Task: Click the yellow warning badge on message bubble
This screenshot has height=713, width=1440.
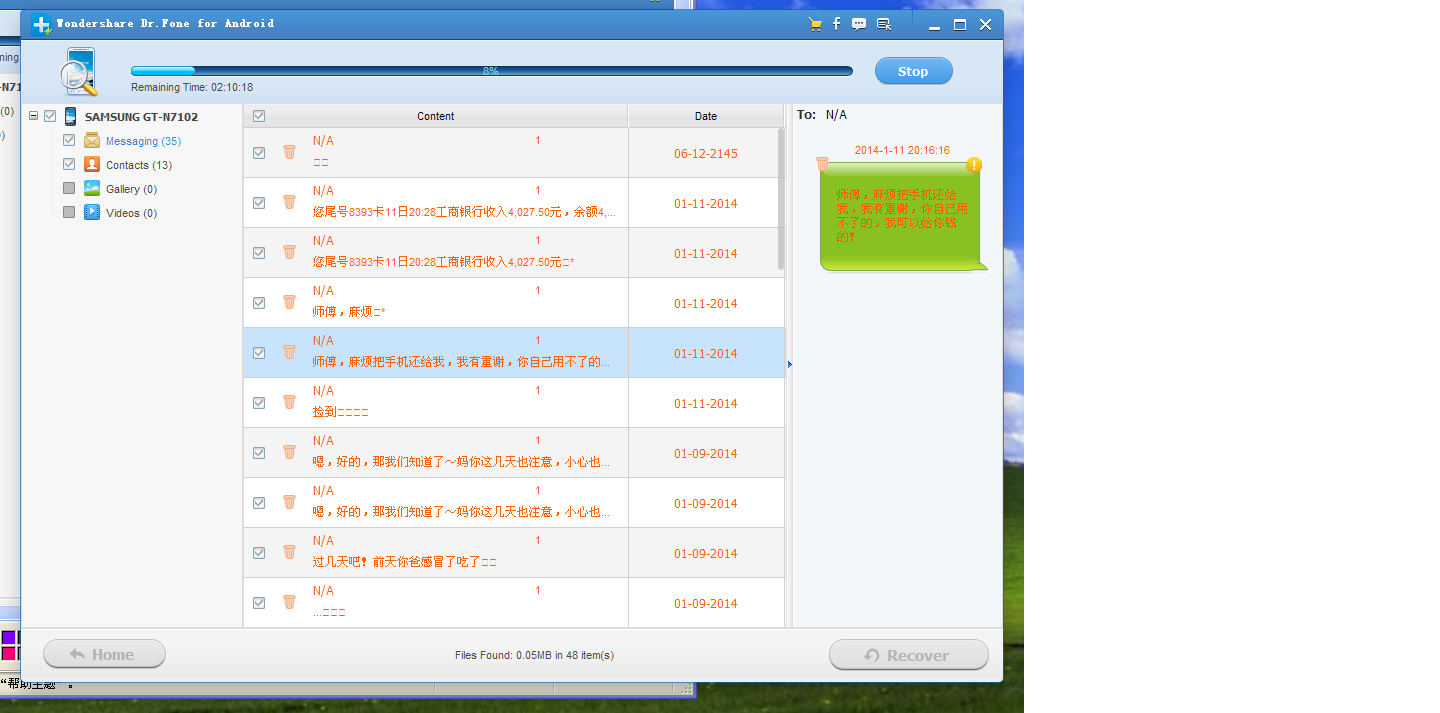Action: pos(974,165)
